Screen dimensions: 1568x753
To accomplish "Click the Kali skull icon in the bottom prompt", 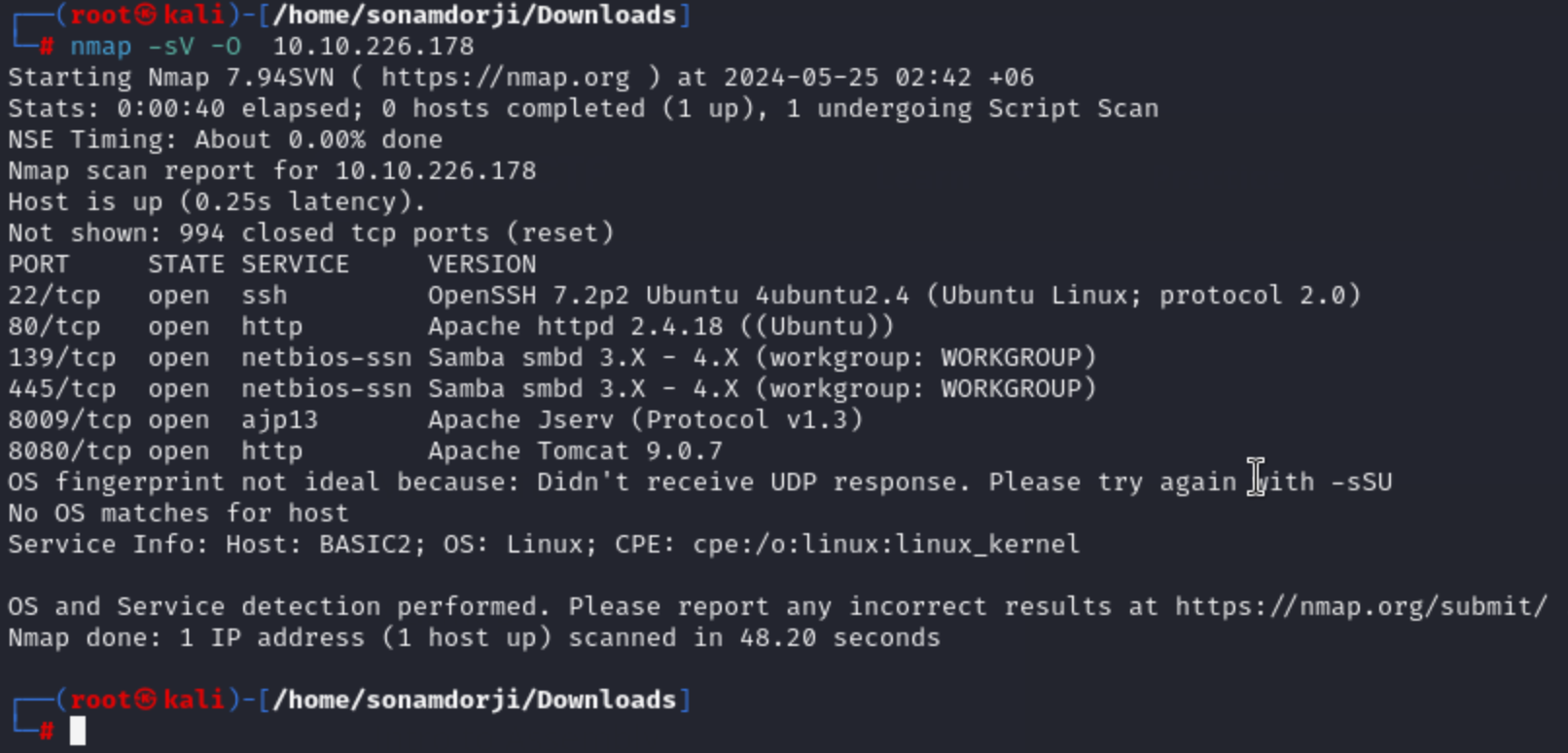I will [x=146, y=699].
